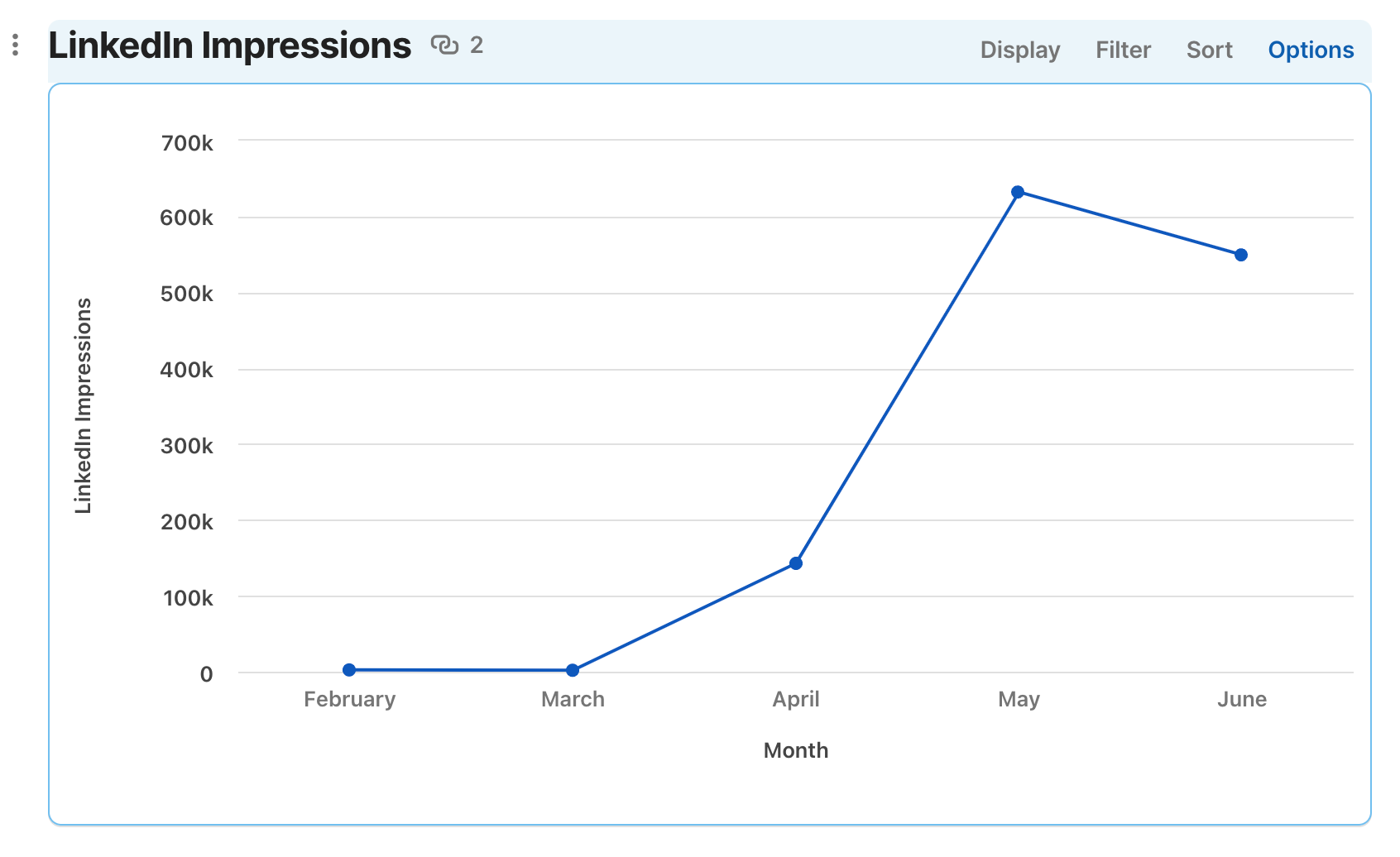Screen dimensions: 1400x857
Task: Click the 600k y-axis tick label
Action: [187, 218]
